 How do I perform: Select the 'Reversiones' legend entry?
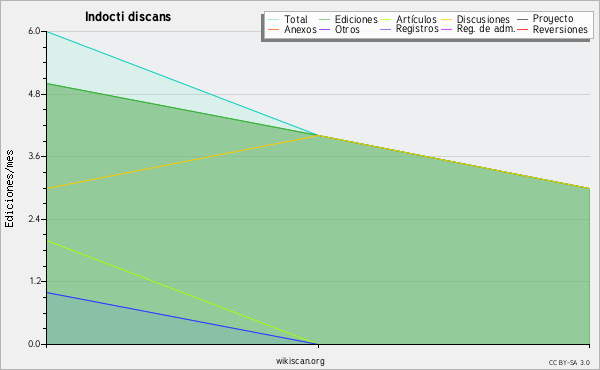[x=553, y=29]
